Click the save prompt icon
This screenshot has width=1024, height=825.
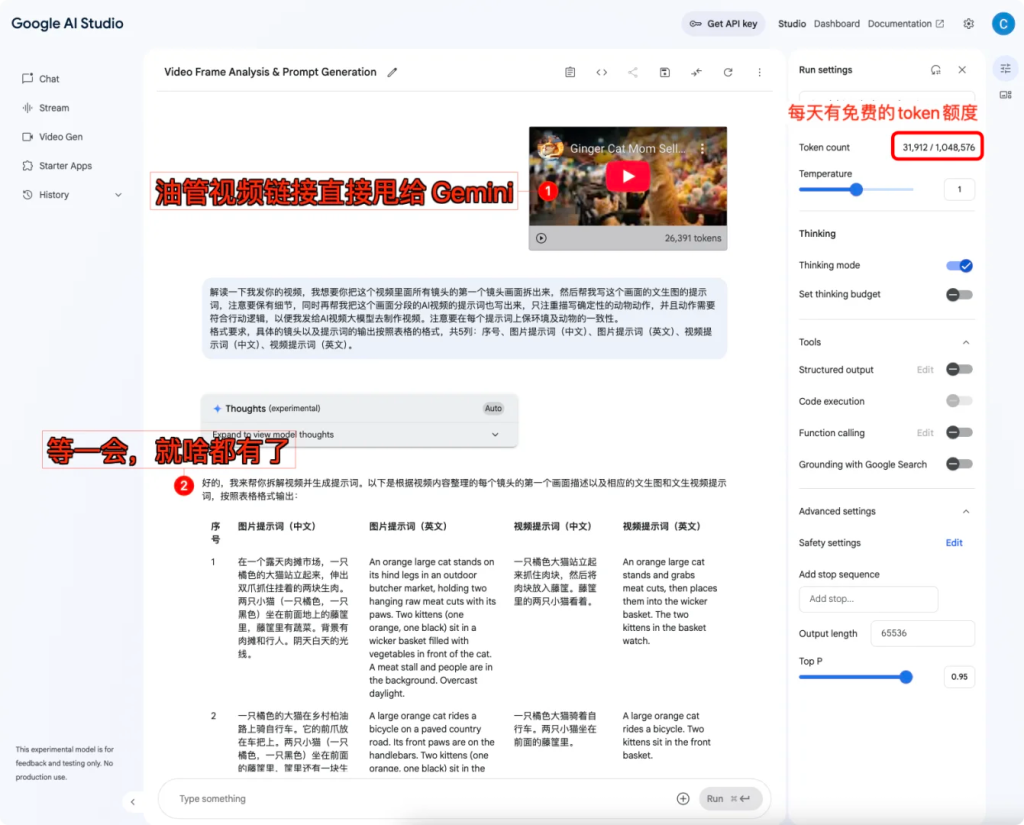[x=664, y=73]
